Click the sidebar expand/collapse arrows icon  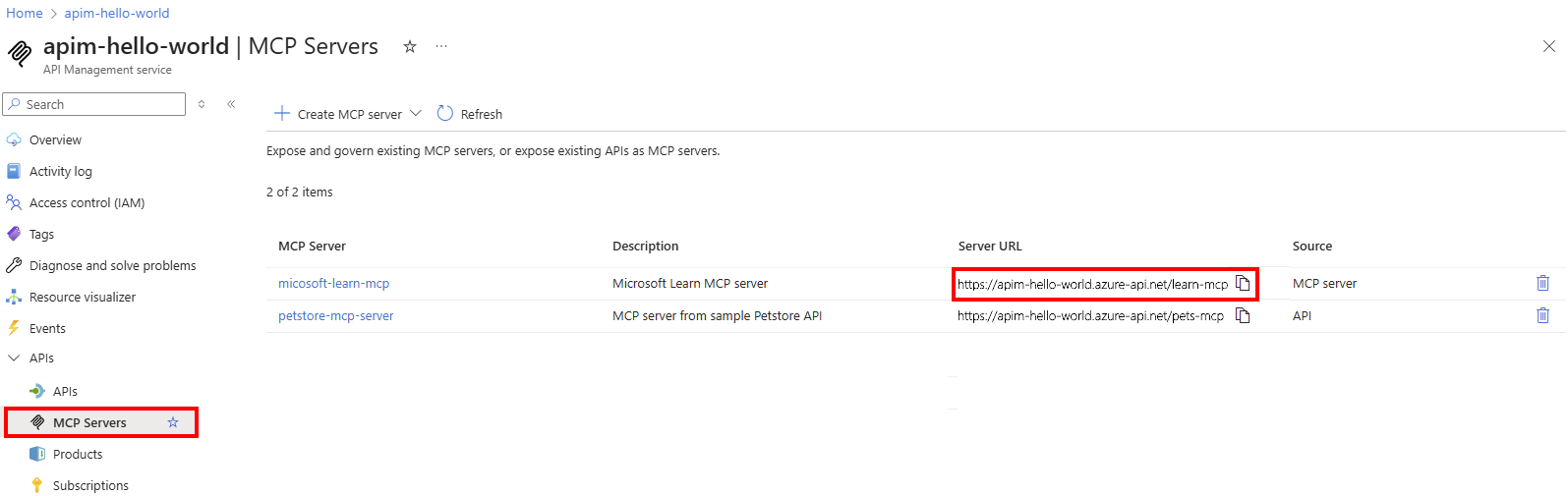pos(202,104)
